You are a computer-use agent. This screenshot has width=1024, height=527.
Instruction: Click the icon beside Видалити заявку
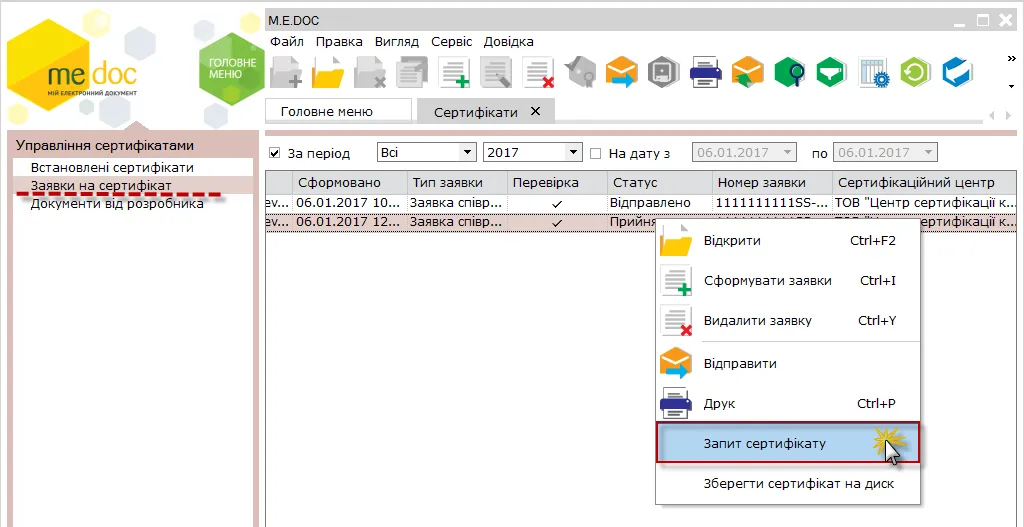676,321
